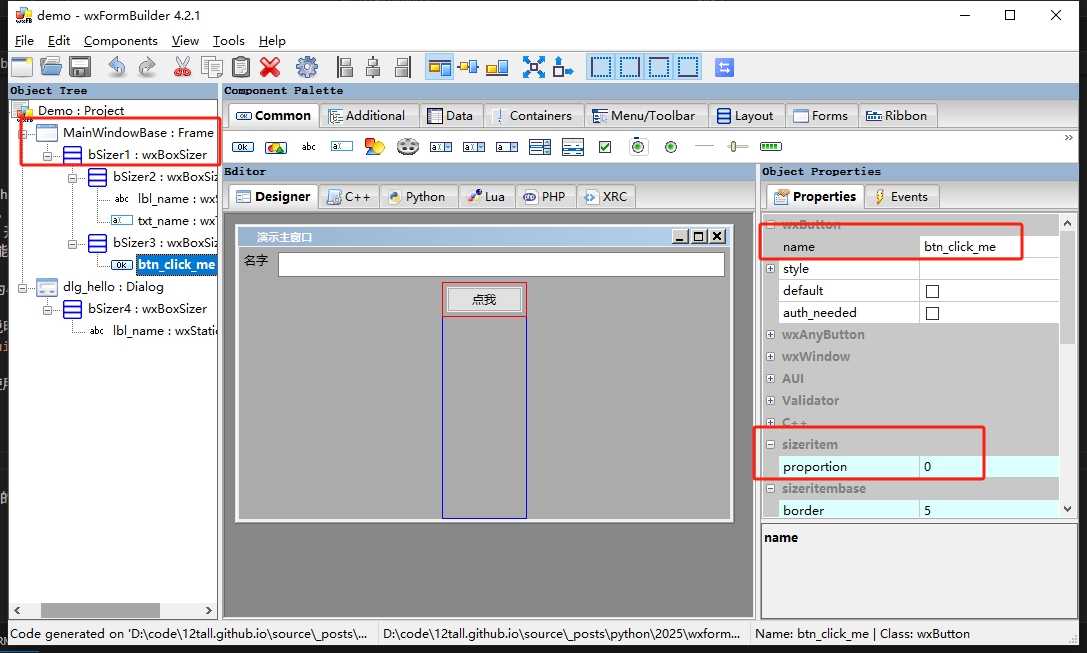Toggle the Stretch sizer flag icon
Image resolution: width=1087 pixels, height=653 pixels.
(563, 67)
